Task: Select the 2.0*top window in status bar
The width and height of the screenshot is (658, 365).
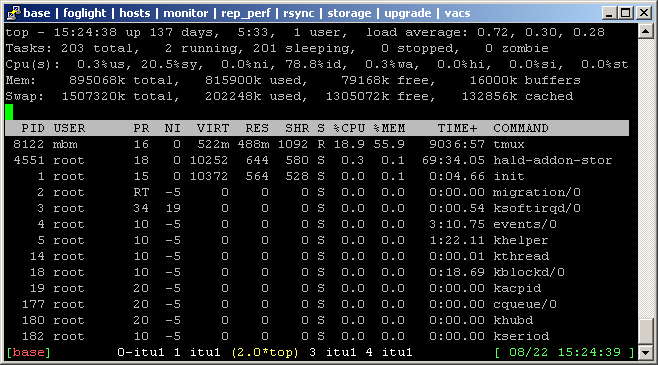Action: pyautogui.click(x=265, y=352)
